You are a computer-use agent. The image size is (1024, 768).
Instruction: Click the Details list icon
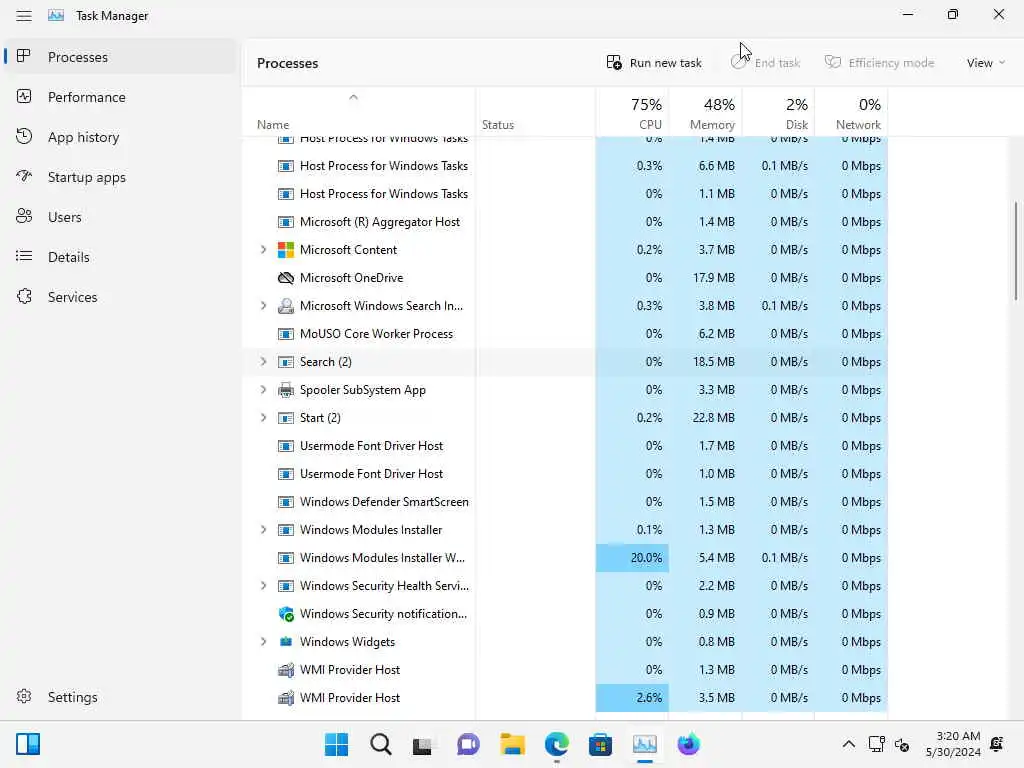tap(24, 256)
